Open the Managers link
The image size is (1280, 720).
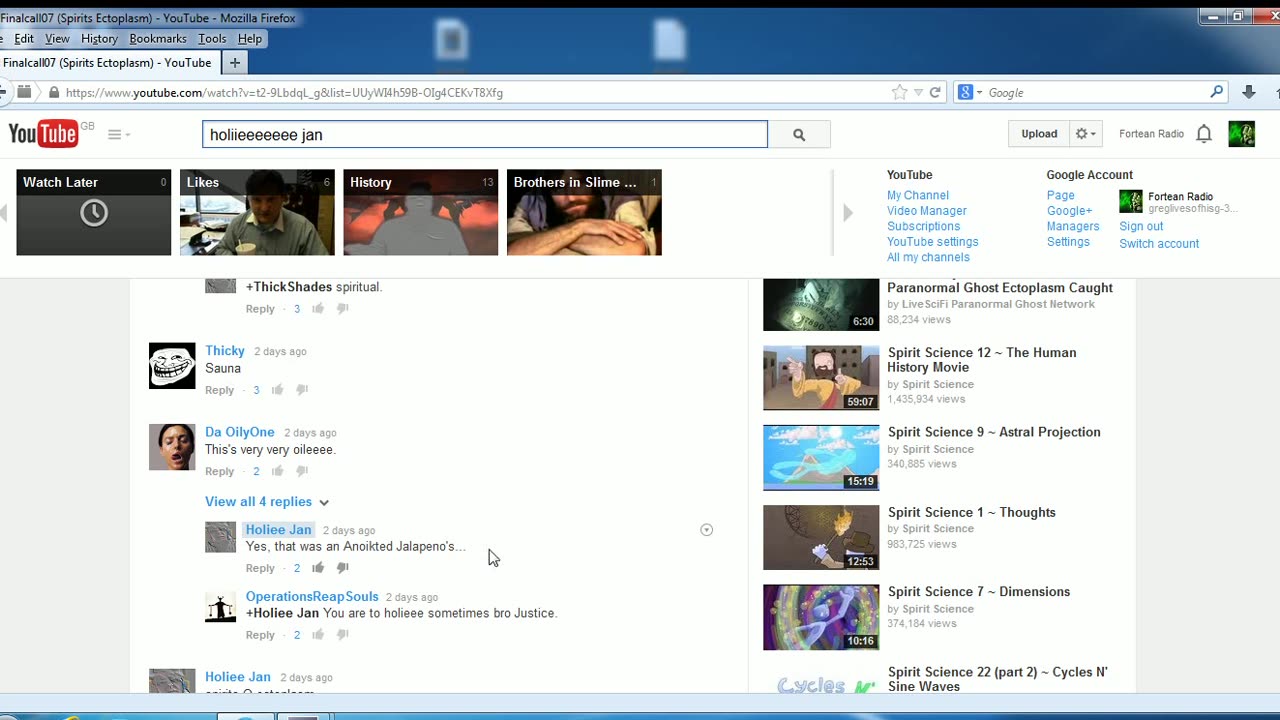[x=1073, y=227]
